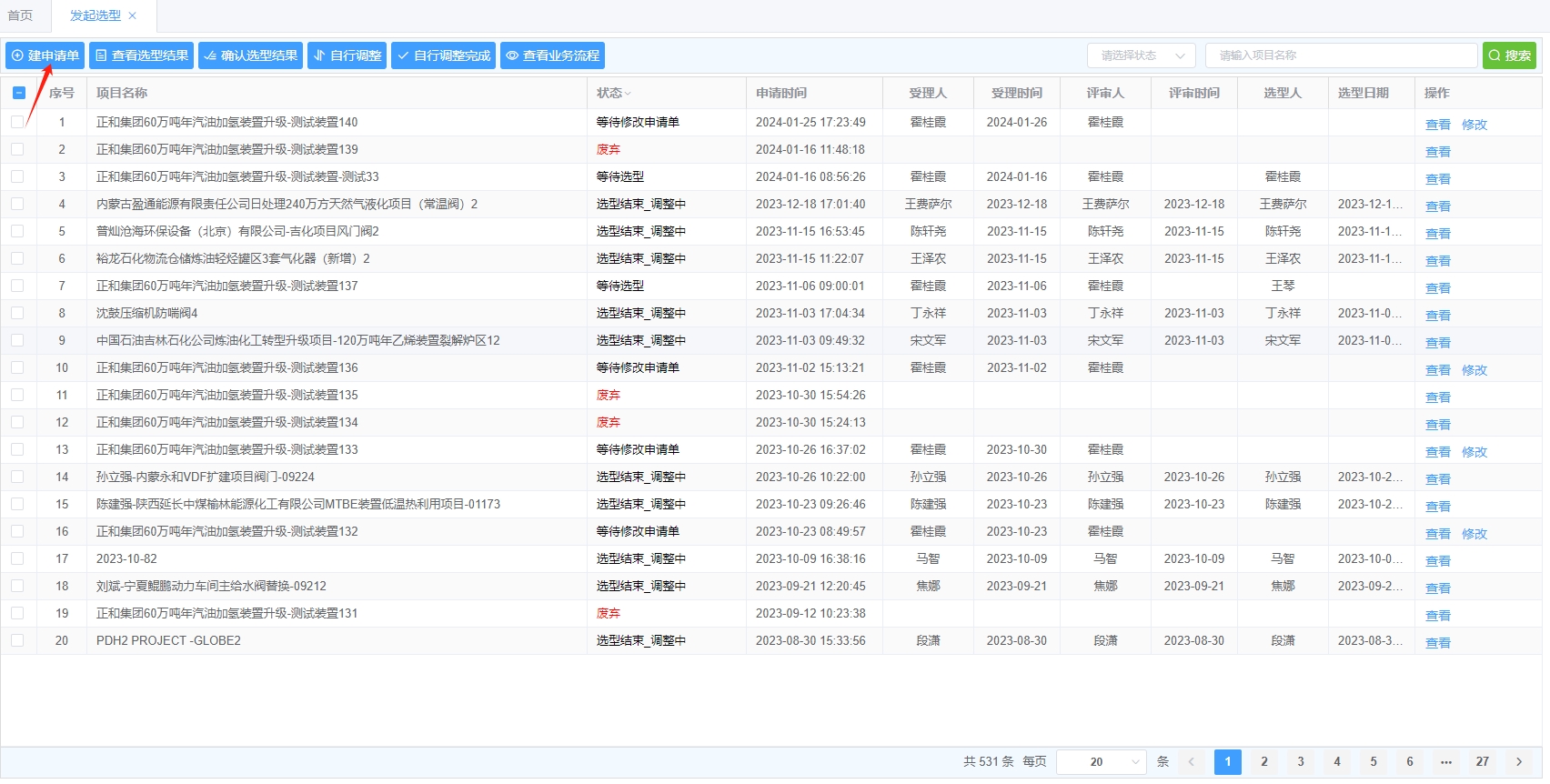Close the 发起选型 tab with X icon
The width and height of the screenshot is (1550, 784).
click(133, 15)
